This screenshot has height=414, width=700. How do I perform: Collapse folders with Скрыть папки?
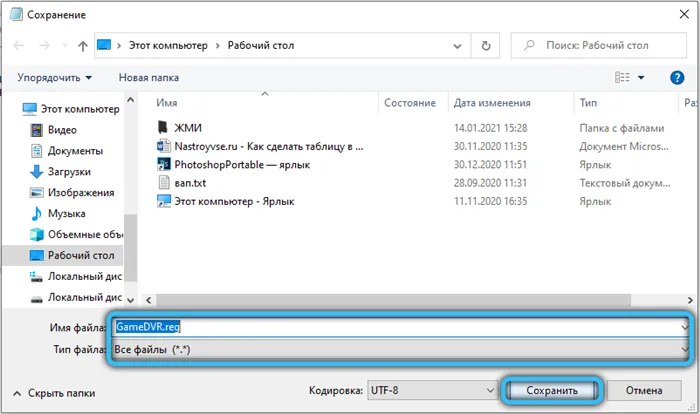(x=54, y=394)
